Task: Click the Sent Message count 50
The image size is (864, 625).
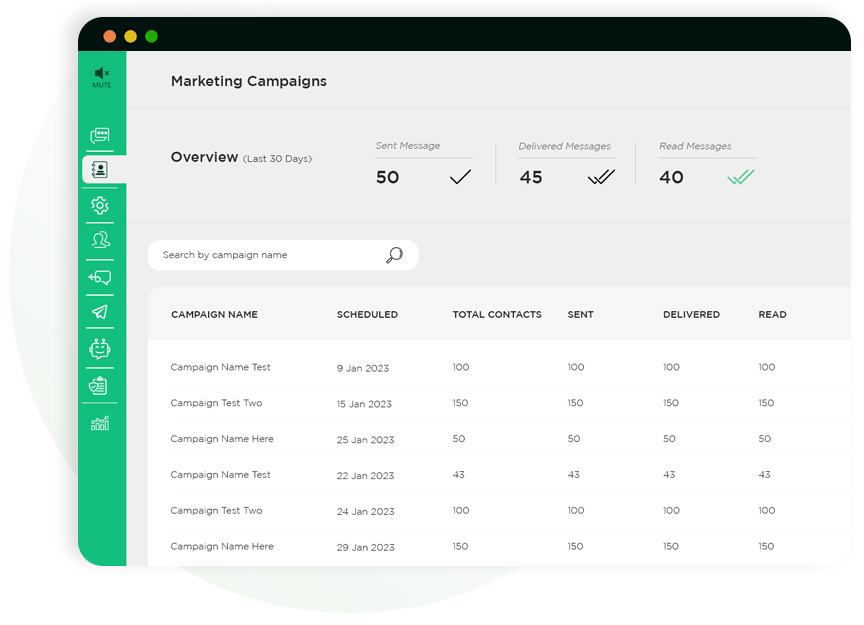Action: (x=387, y=177)
